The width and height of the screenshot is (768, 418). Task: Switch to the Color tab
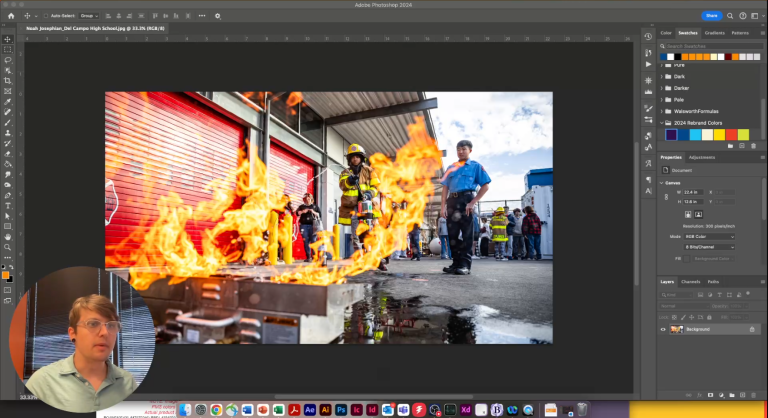pos(666,33)
